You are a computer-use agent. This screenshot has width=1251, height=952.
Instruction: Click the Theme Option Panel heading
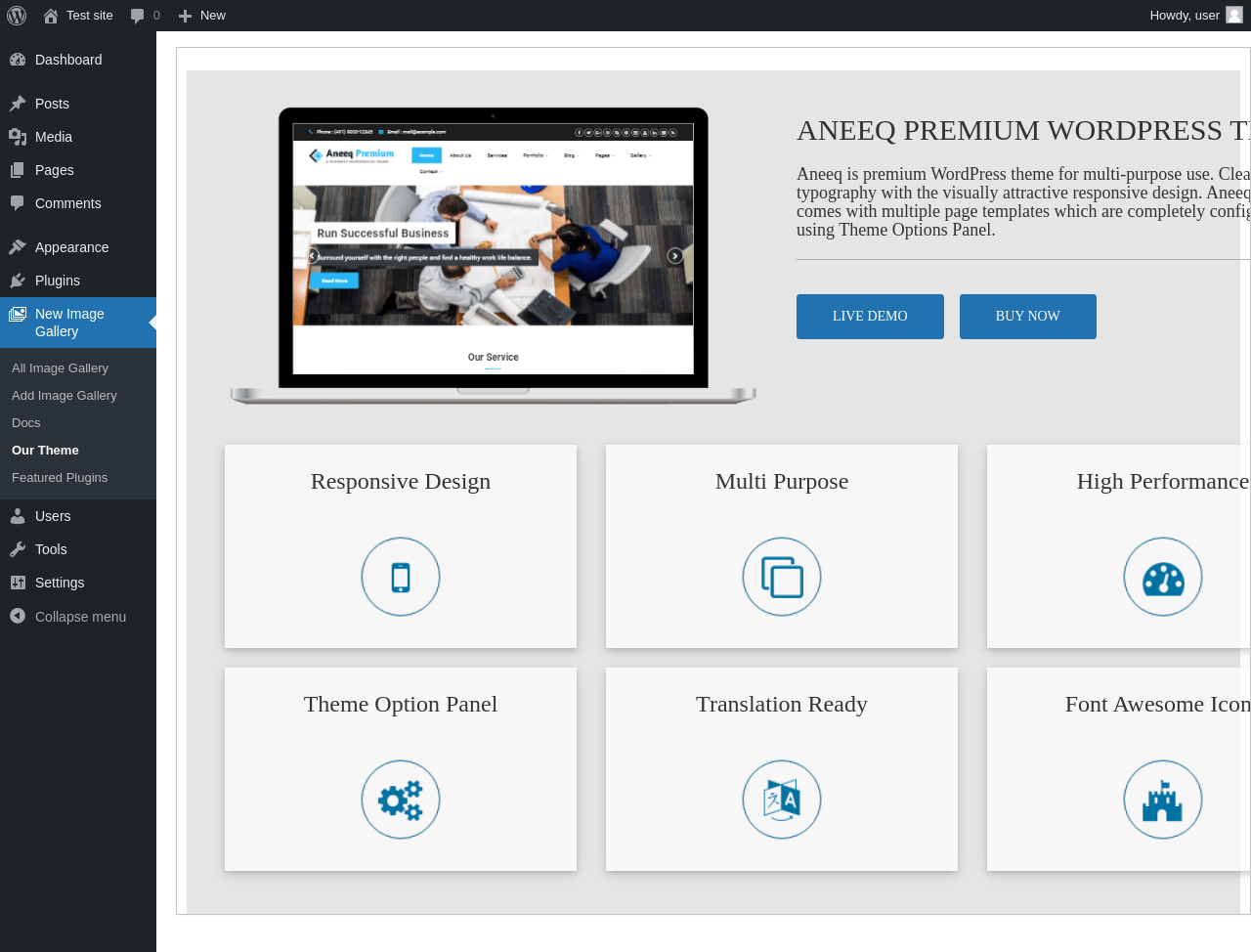[x=401, y=705]
